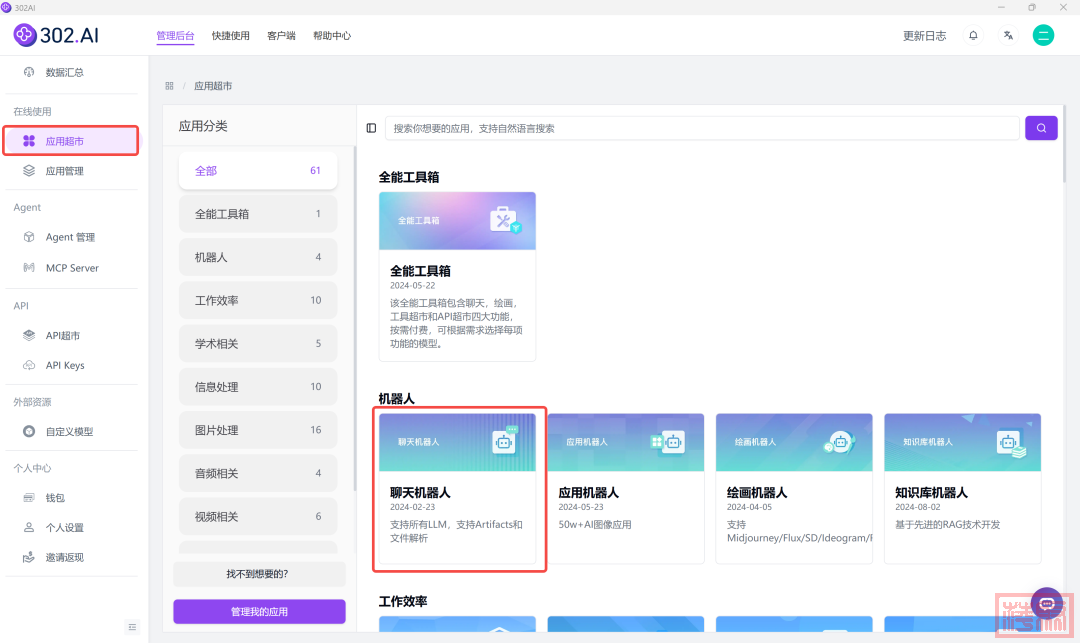The image size is (1080, 643).
Task: Open the 应用机器人 card title
Action: (x=588, y=493)
